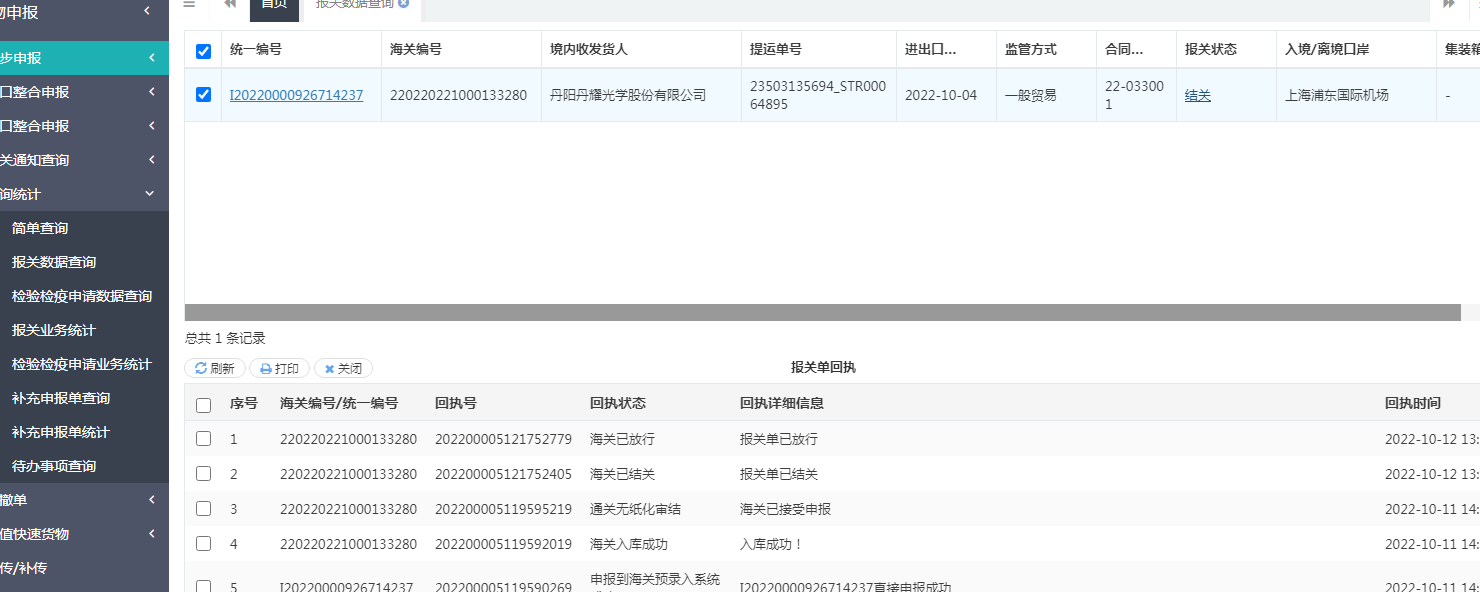Check the box for receipt row 1 海关已放行

204,439
